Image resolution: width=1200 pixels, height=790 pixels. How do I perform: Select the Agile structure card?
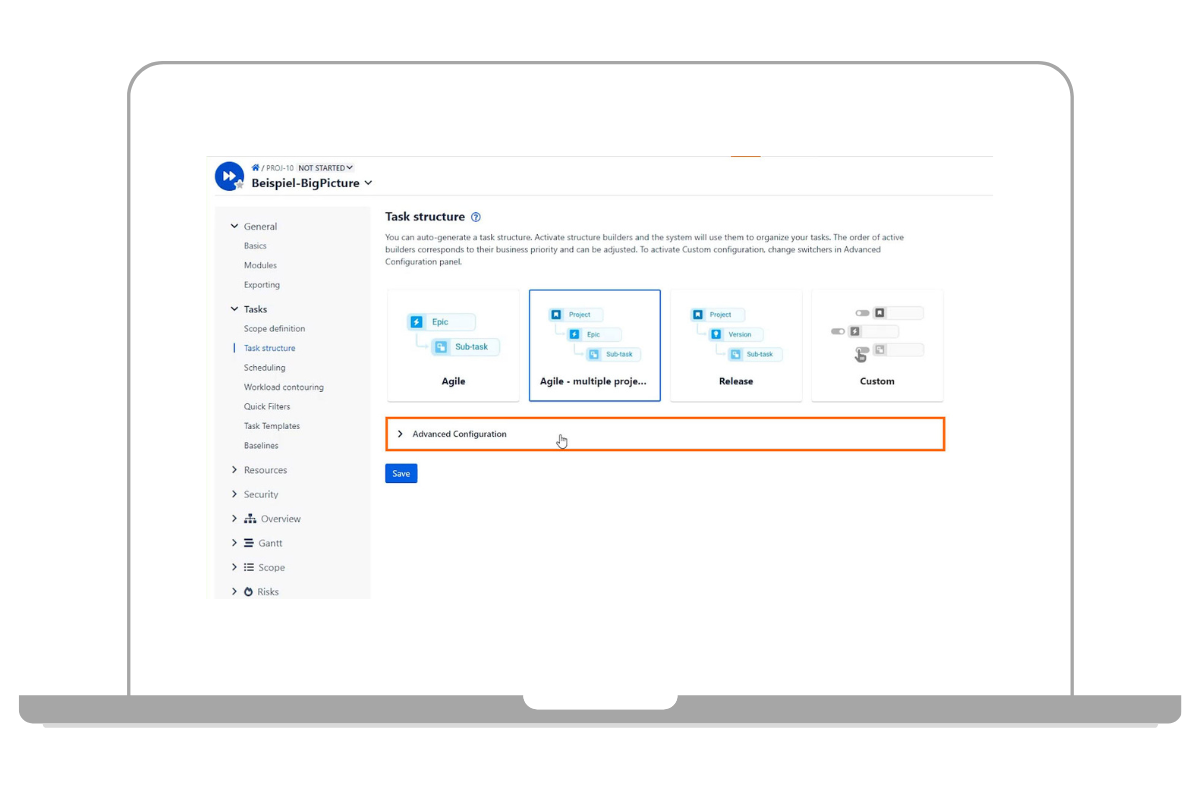click(453, 345)
